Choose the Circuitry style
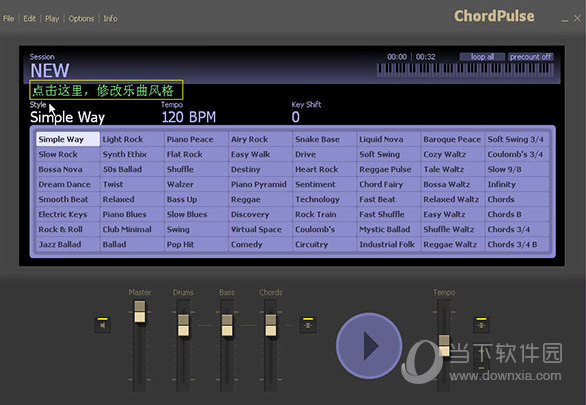 (325, 244)
